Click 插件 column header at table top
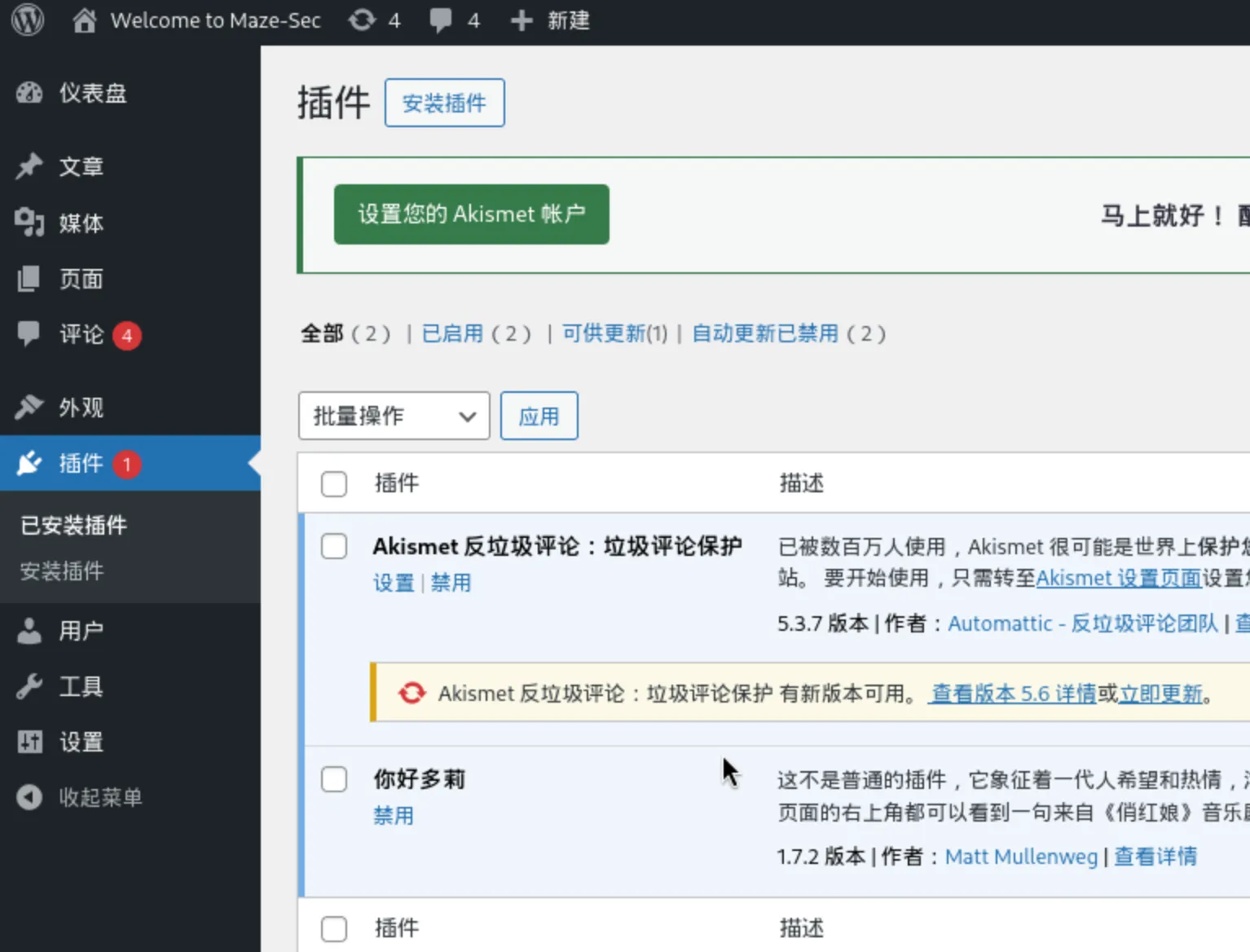 pos(397,483)
